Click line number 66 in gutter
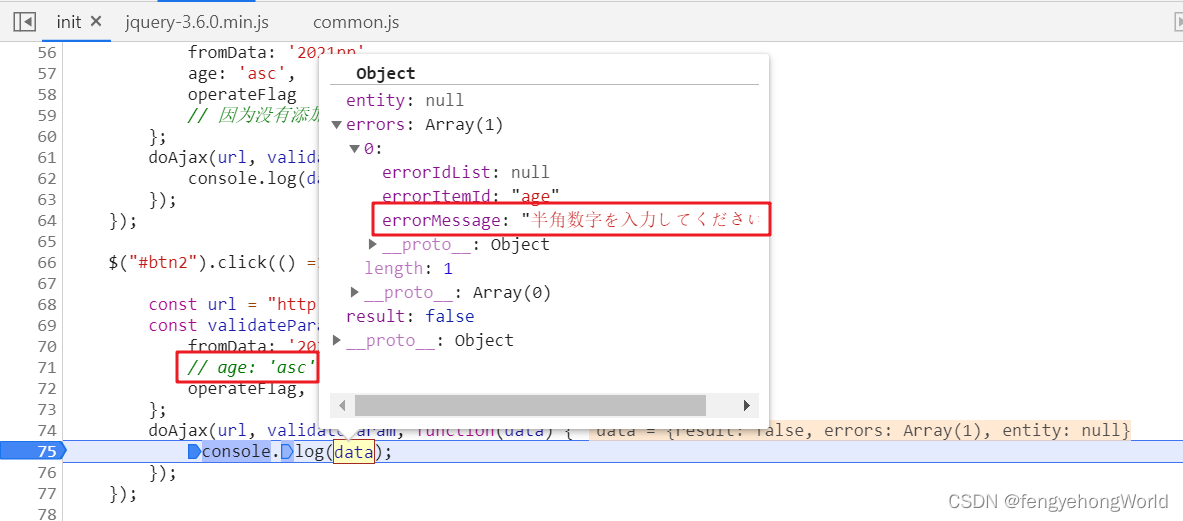Screen dimensions: 1183x521 [47, 262]
